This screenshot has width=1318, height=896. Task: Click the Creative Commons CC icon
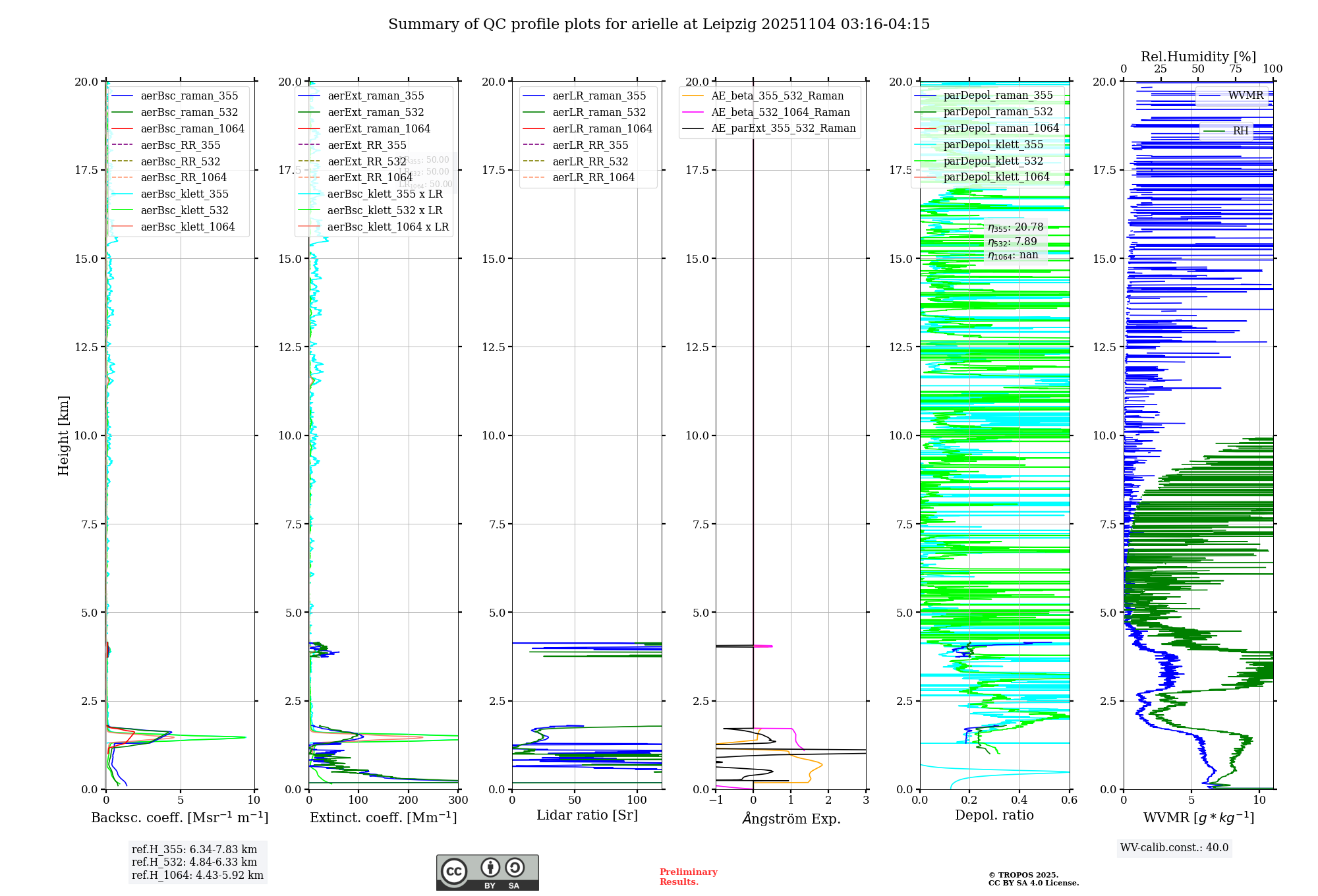454,871
